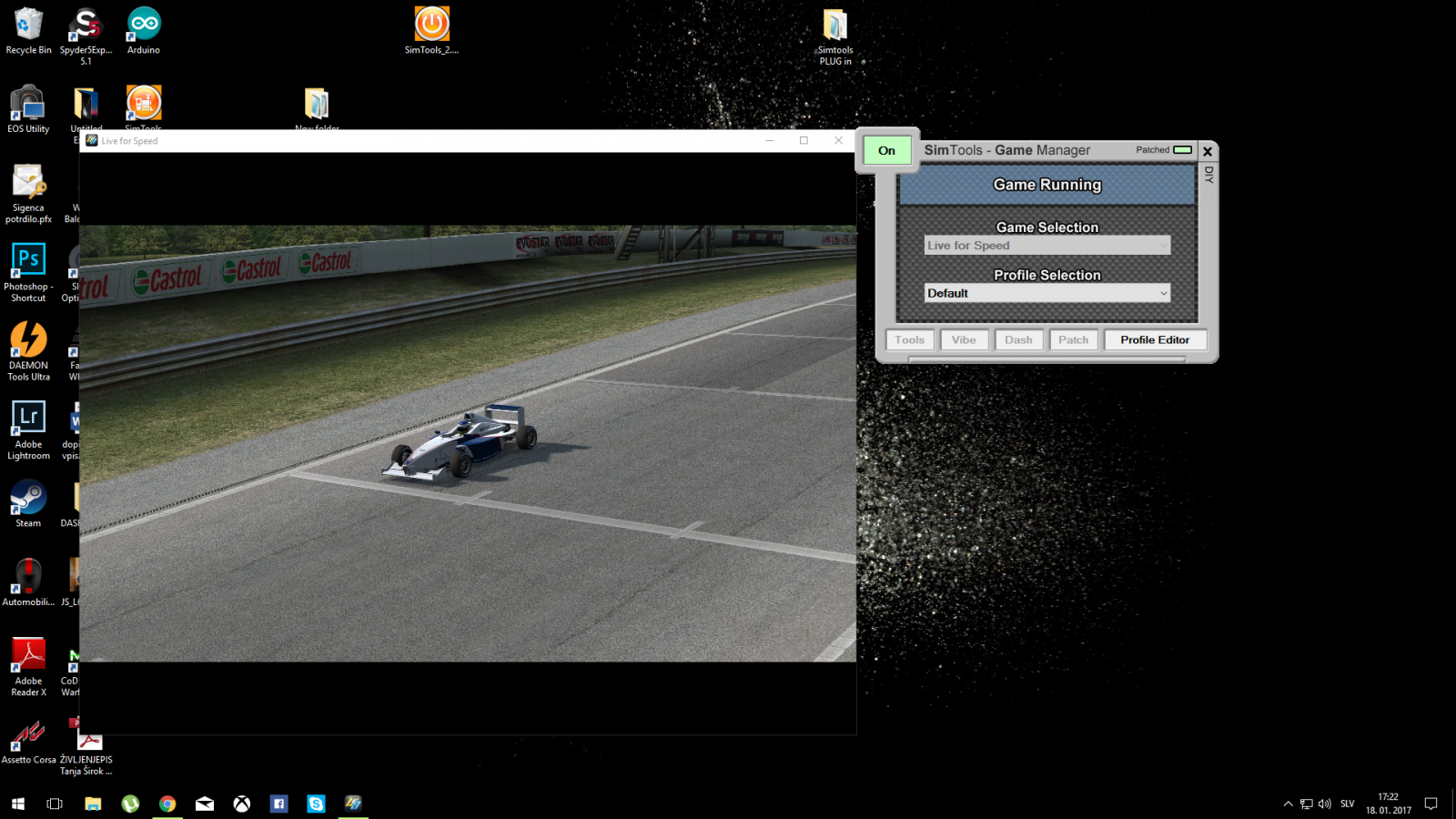The width and height of the screenshot is (1456, 819).
Task: Click the Tools button in SimTools
Action: click(x=910, y=339)
